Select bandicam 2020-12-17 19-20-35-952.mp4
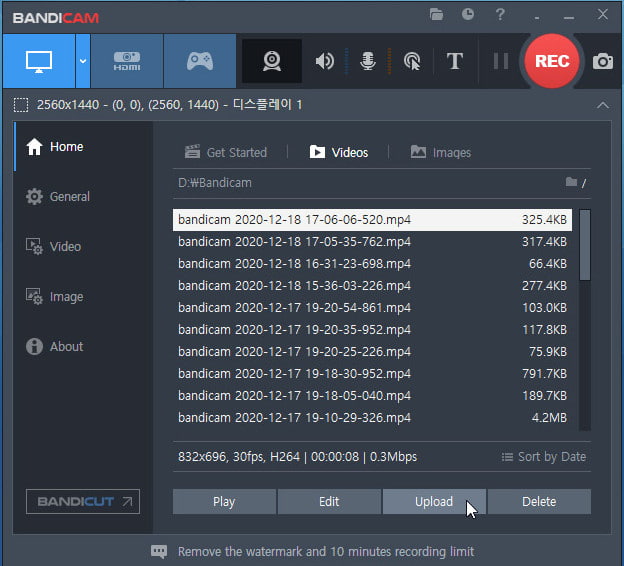 point(372,330)
